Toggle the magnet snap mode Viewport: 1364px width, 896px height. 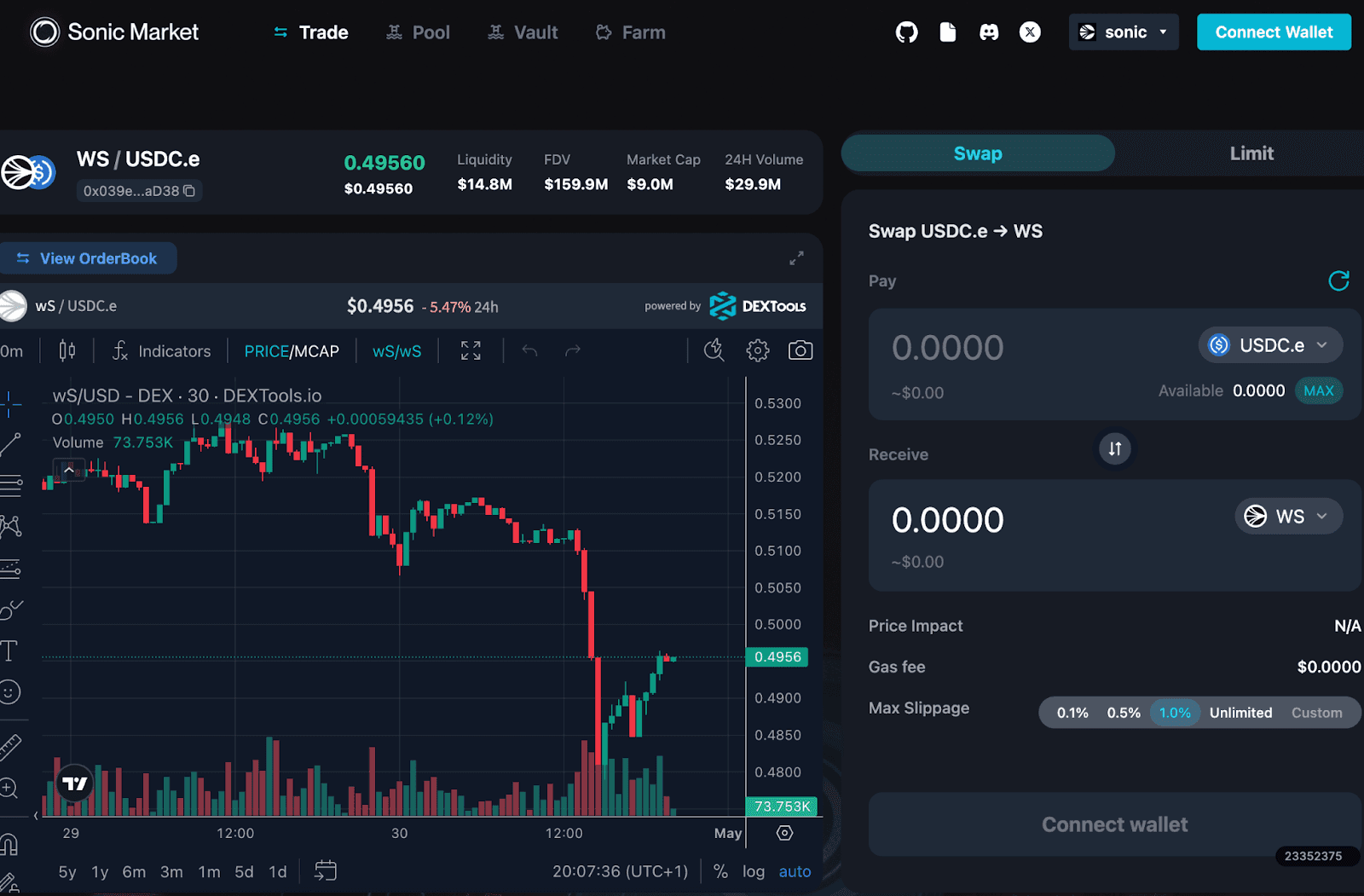tap(9, 844)
